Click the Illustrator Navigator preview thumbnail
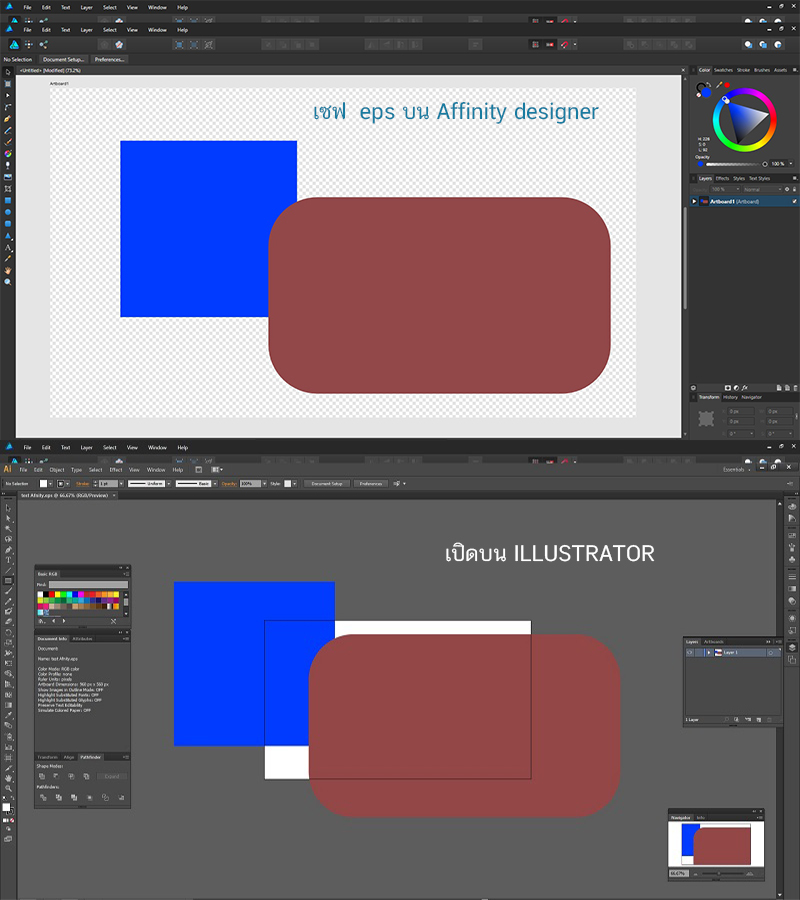 click(716, 845)
